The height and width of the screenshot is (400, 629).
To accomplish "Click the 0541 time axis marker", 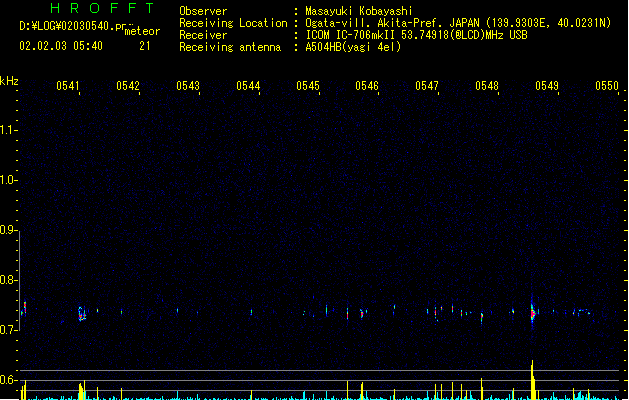I will coord(67,86).
